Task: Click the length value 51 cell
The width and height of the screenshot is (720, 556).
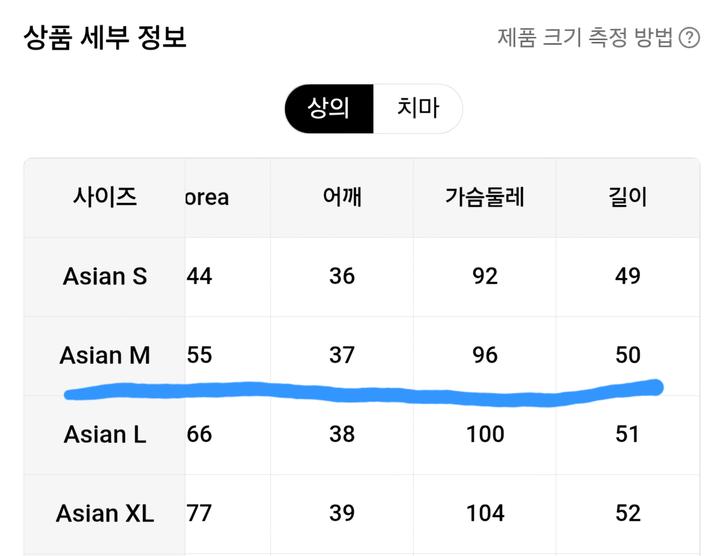Action: [x=628, y=434]
